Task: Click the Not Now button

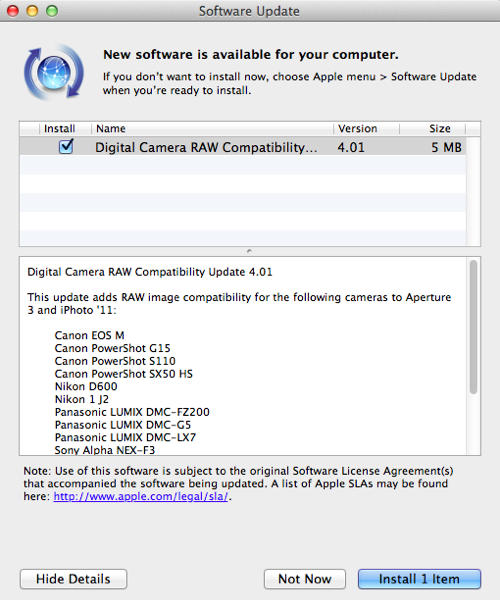Action: pyautogui.click(x=305, y=579)
